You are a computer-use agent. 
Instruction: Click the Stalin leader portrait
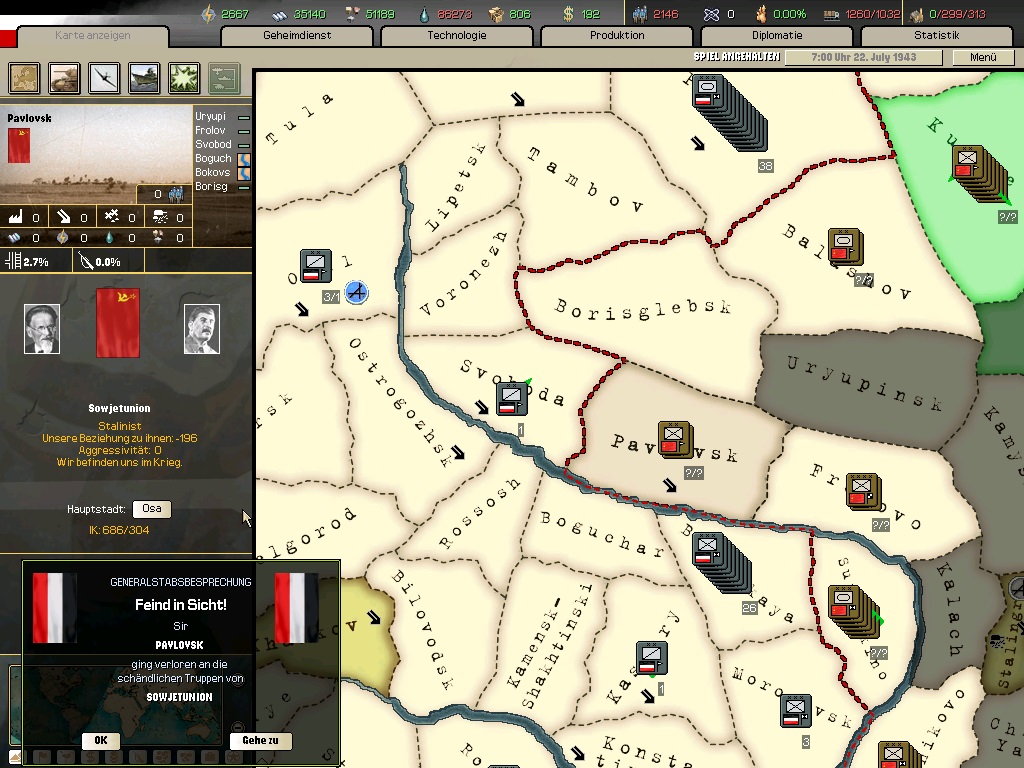(202, 329)
